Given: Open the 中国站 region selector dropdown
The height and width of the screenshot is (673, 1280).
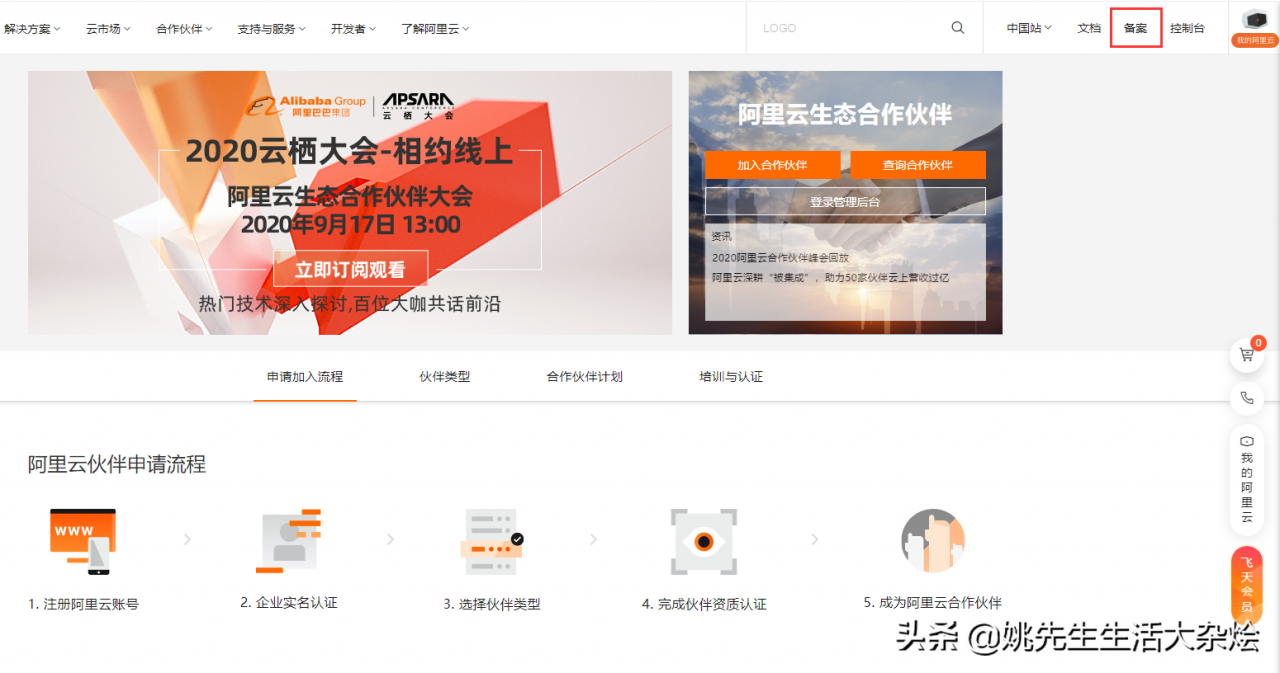Looking at the screenshot, I should tap(1030, 28).
